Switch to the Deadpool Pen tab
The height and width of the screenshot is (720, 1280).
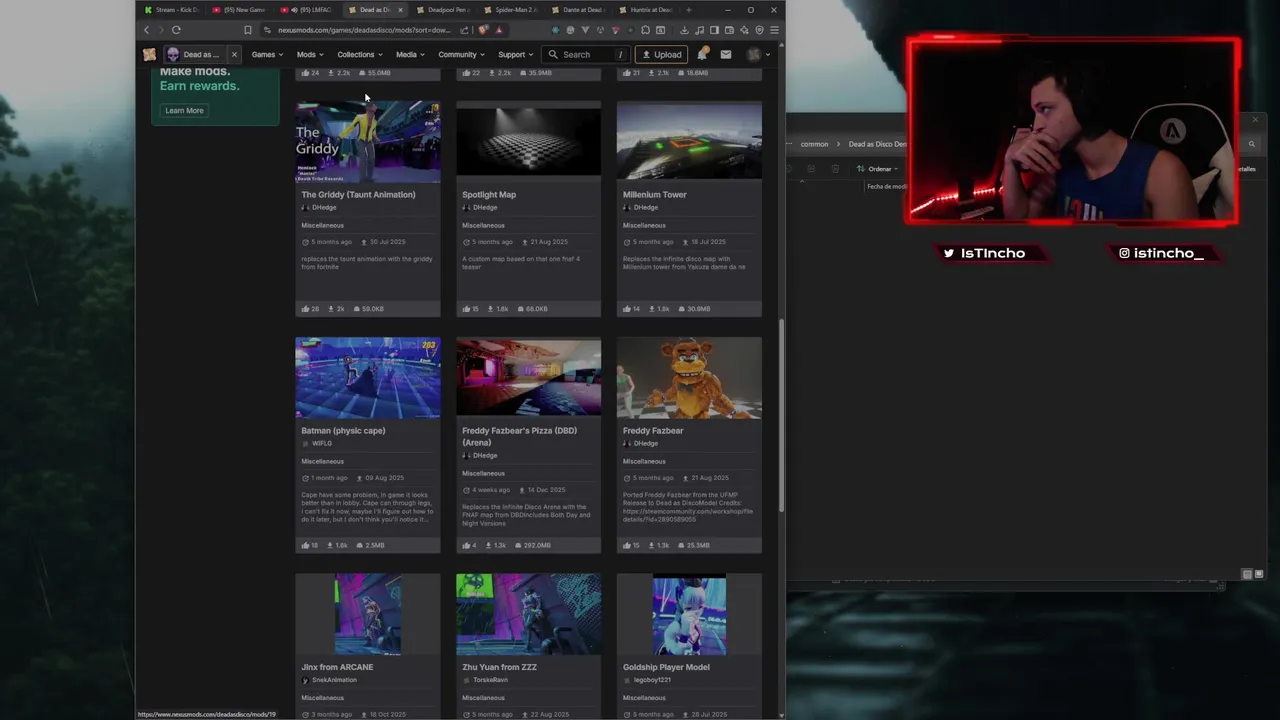444,10
